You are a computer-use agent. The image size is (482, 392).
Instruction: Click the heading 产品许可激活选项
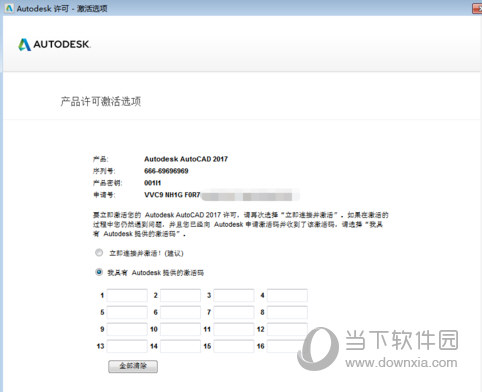(x=101, y=101)
